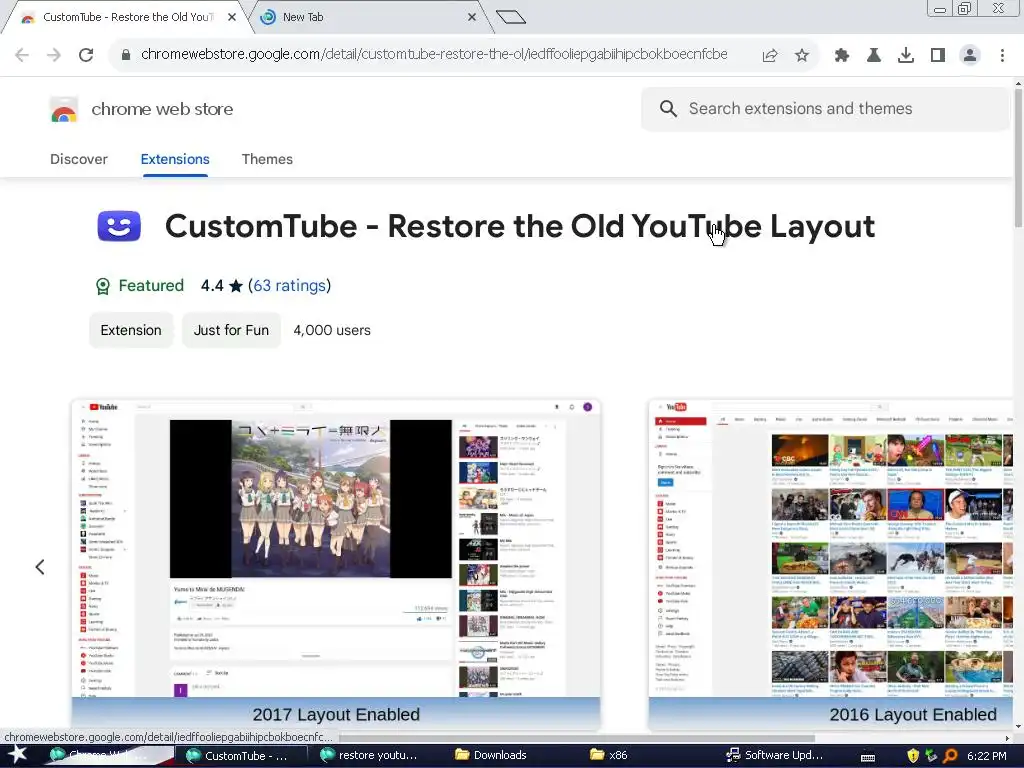Open the Extensions section
Viewport: 1024px width, 768px height.
[x=175, y=159]
